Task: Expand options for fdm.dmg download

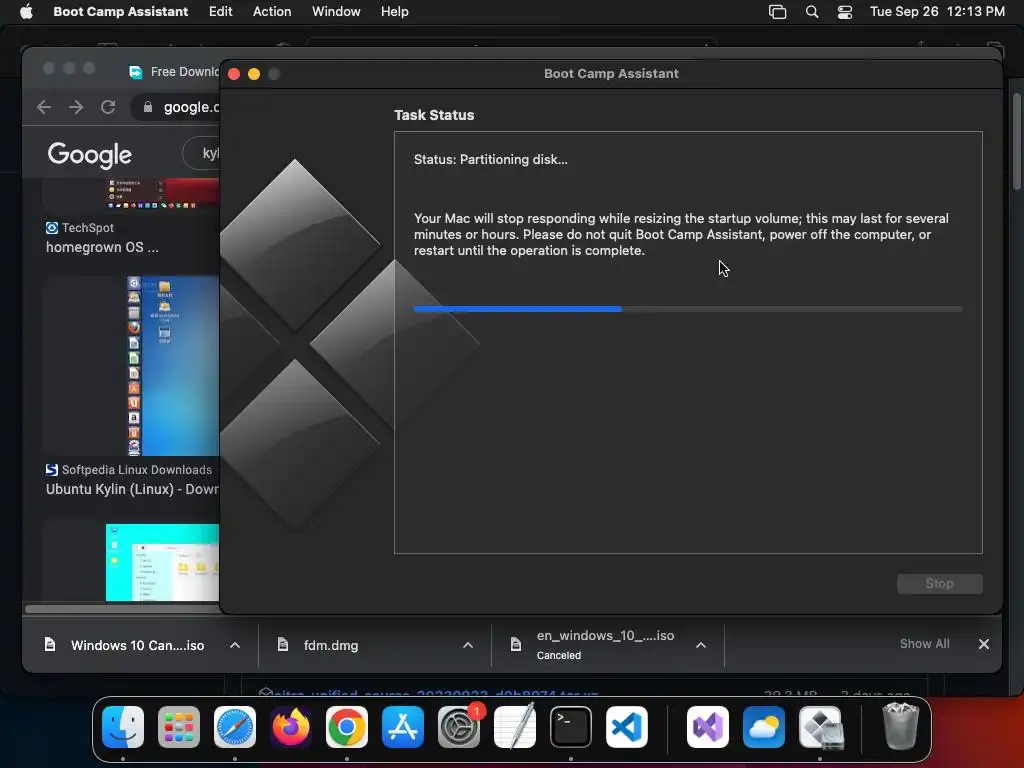Action: click(468, 645)
